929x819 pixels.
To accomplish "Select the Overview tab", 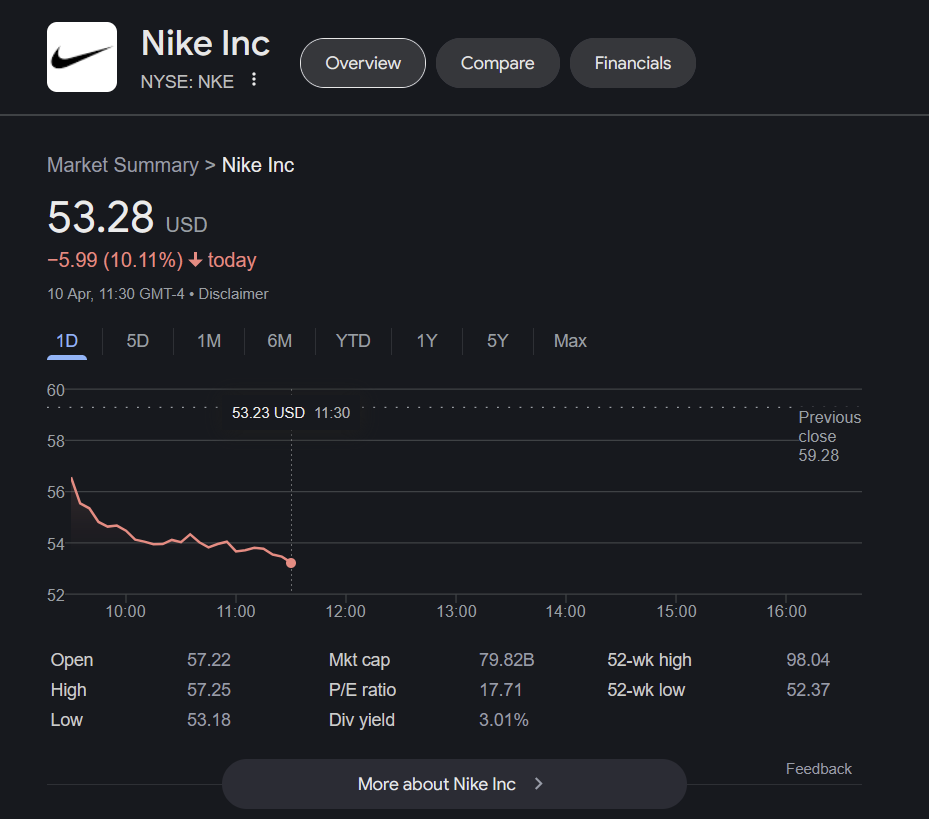I will click(363, 63).
